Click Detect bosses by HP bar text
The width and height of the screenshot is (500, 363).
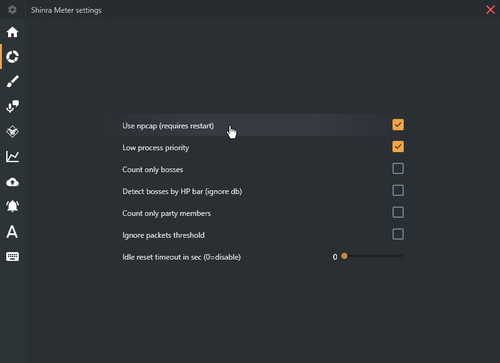click(182, 191)
